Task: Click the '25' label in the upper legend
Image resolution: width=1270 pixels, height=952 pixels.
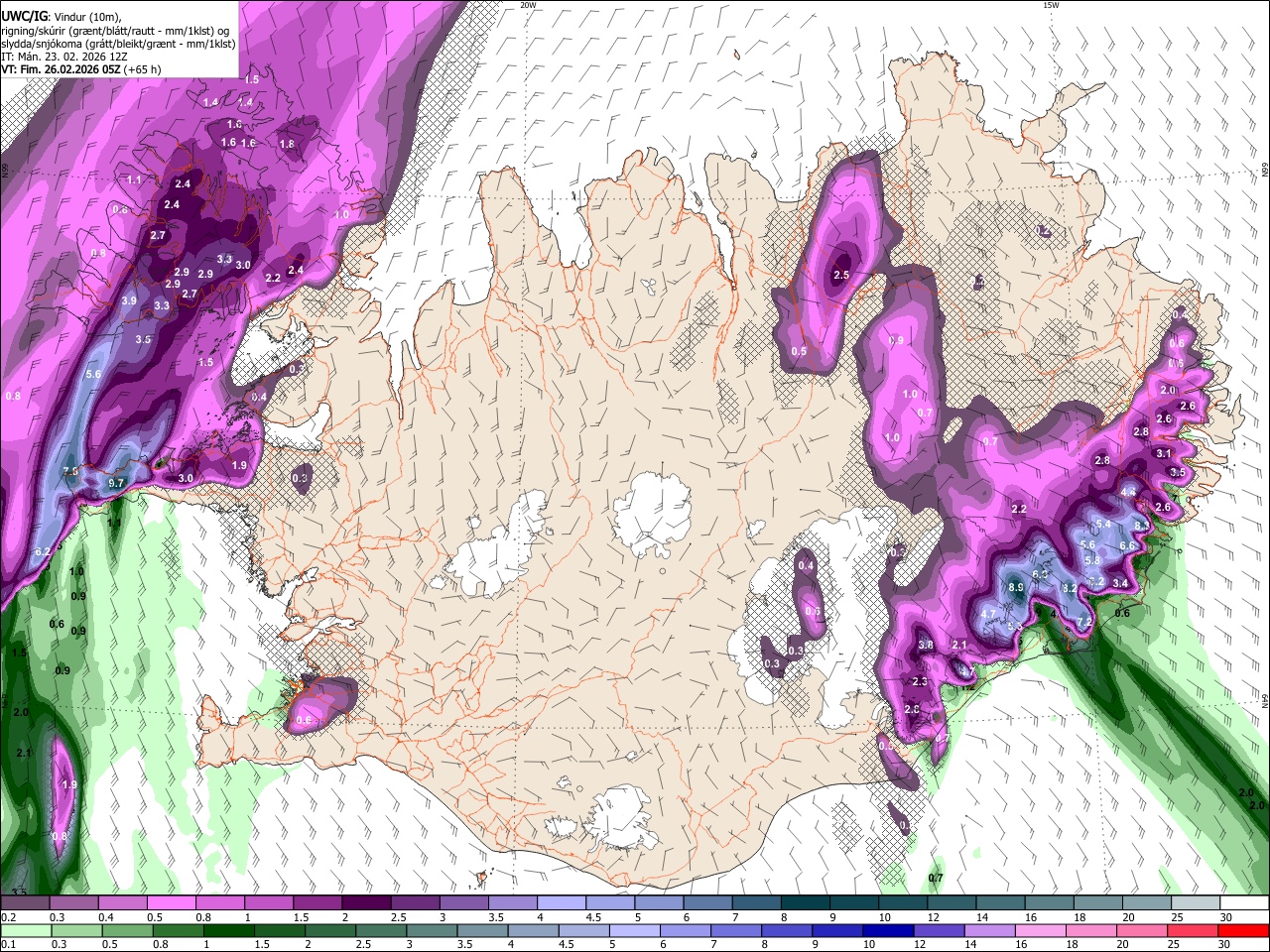Action: pos(1177,917)
